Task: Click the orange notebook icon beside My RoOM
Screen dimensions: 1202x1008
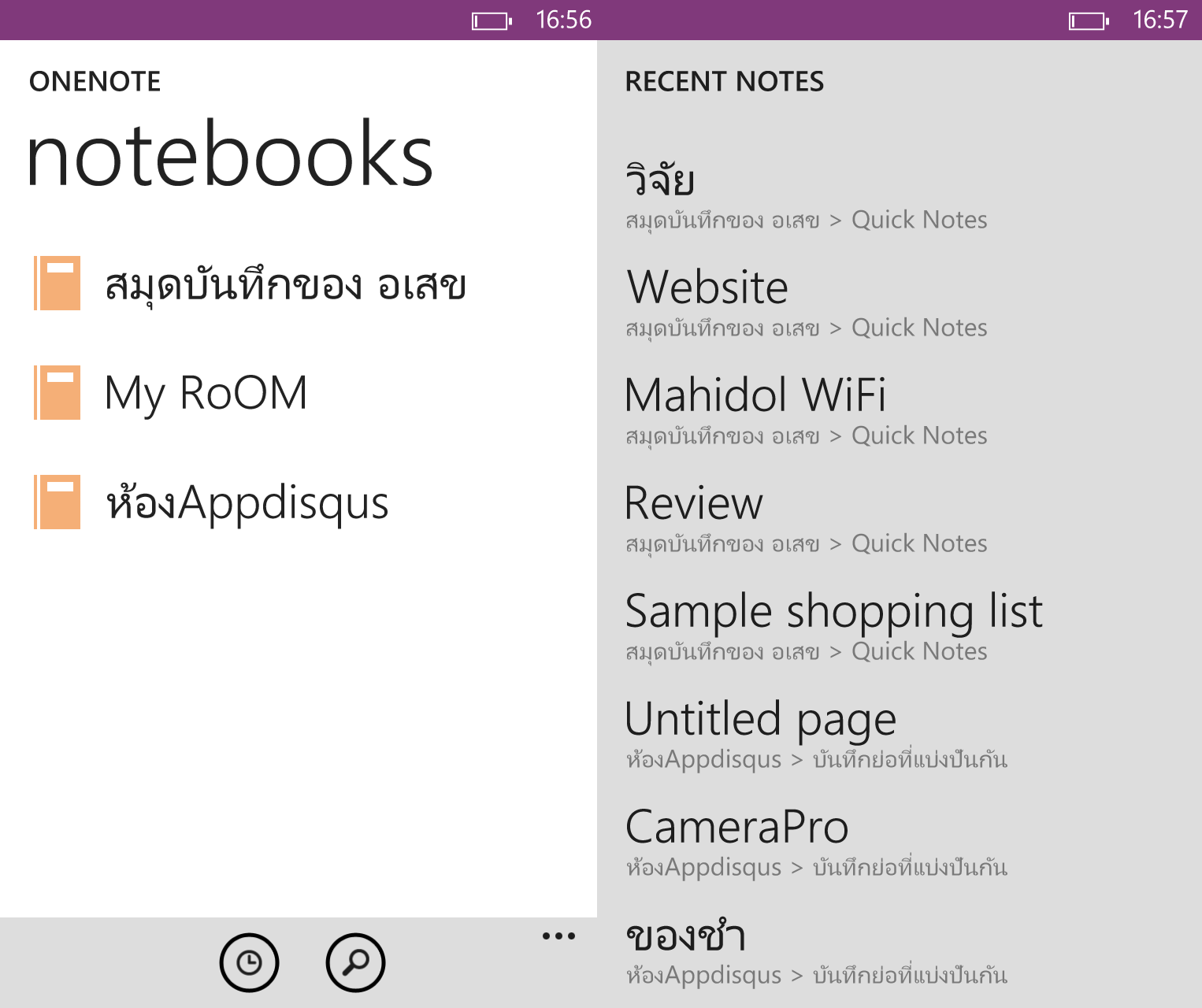Action: (x=57, y=392)
